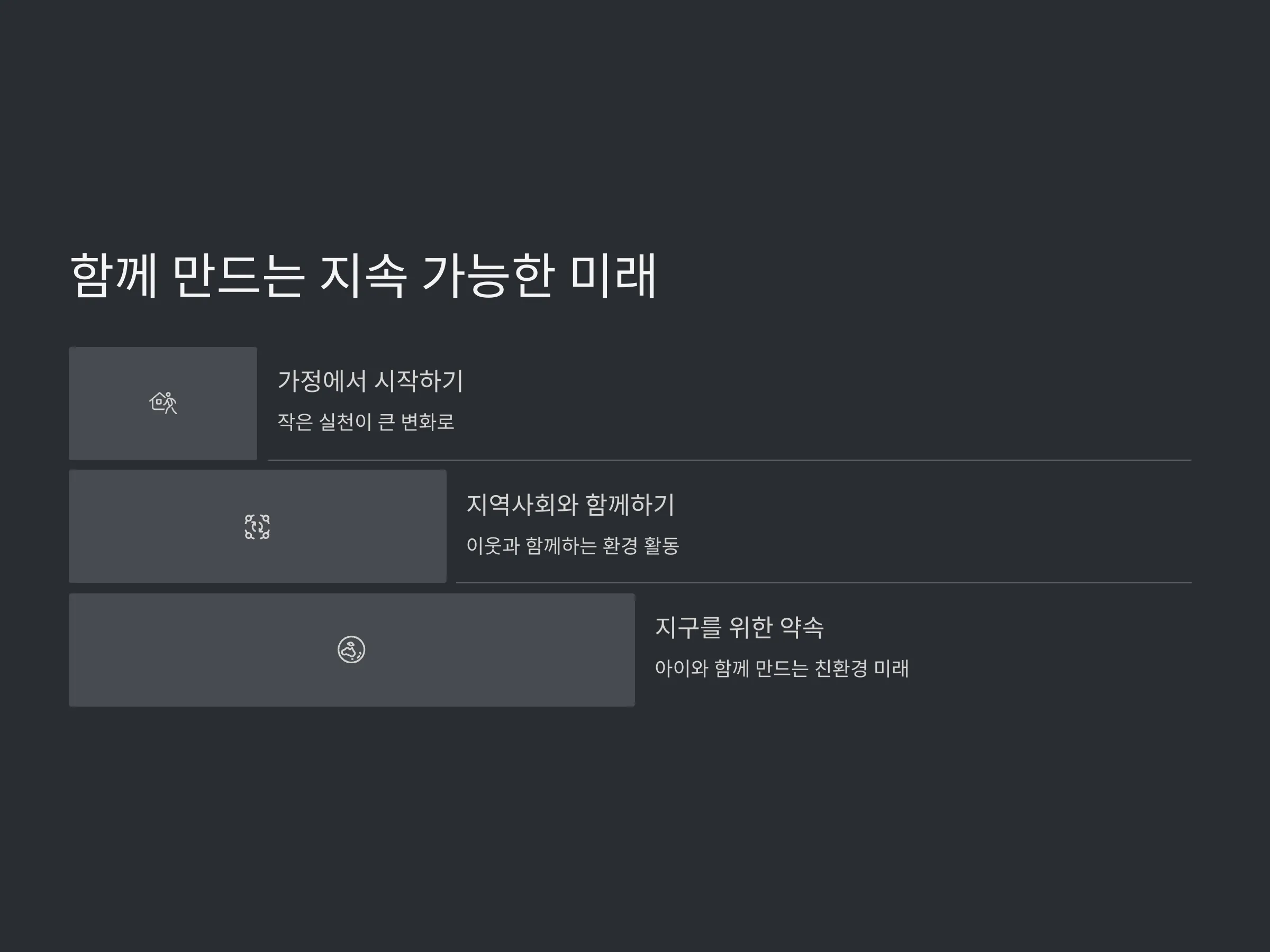Select the 지역사회와 함께하기 heading
The height and width of the screenshot is (952, 1270).
(x=570, y=505)
